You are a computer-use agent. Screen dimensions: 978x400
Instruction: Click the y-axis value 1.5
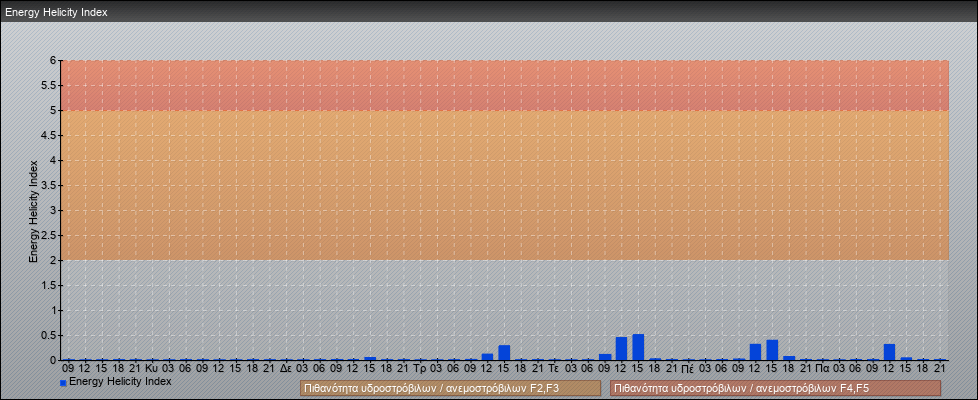coord(50,285)
